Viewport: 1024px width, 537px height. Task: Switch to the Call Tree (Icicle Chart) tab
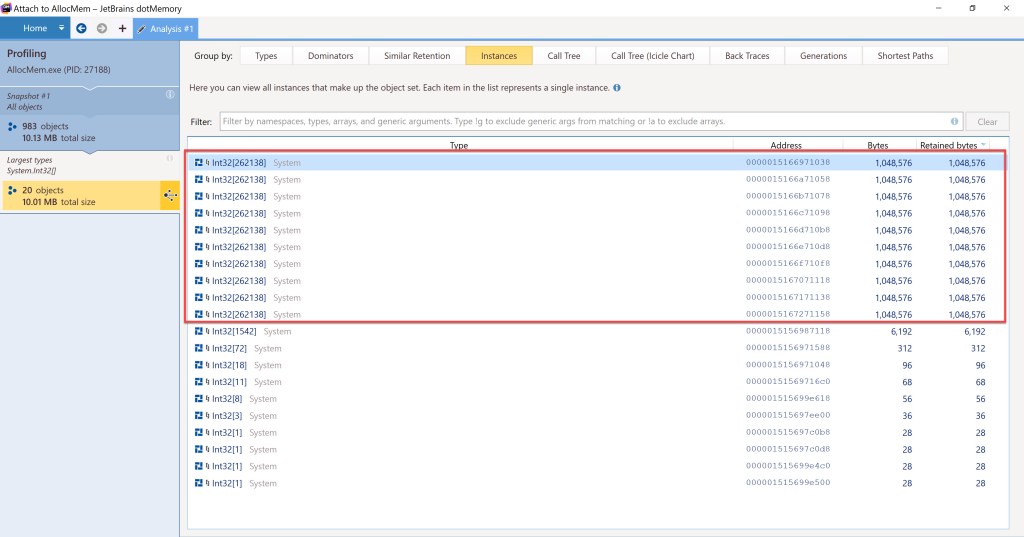(652, 56)
